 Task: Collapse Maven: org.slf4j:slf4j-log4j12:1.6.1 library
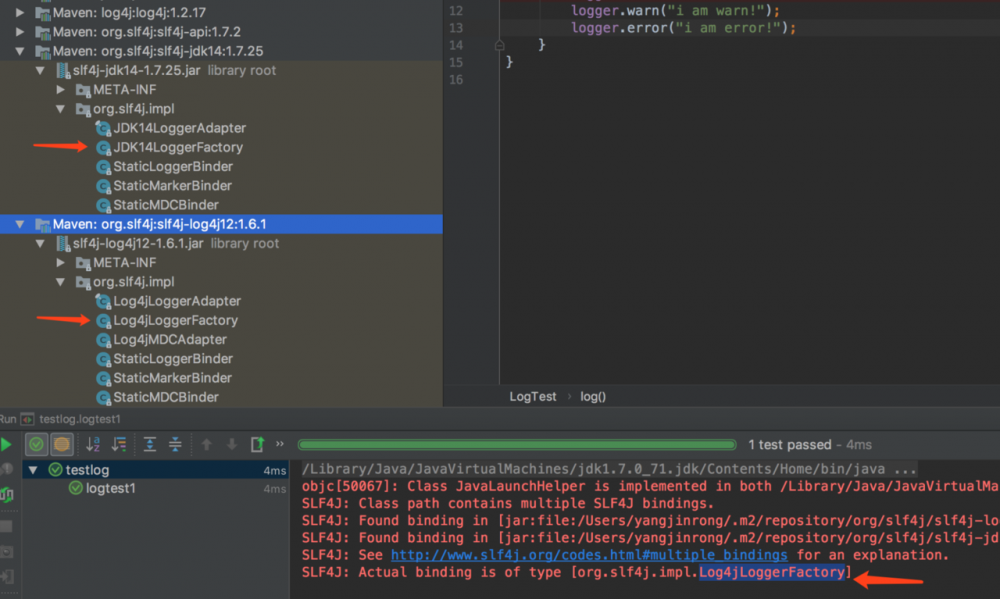pos(20,224)
